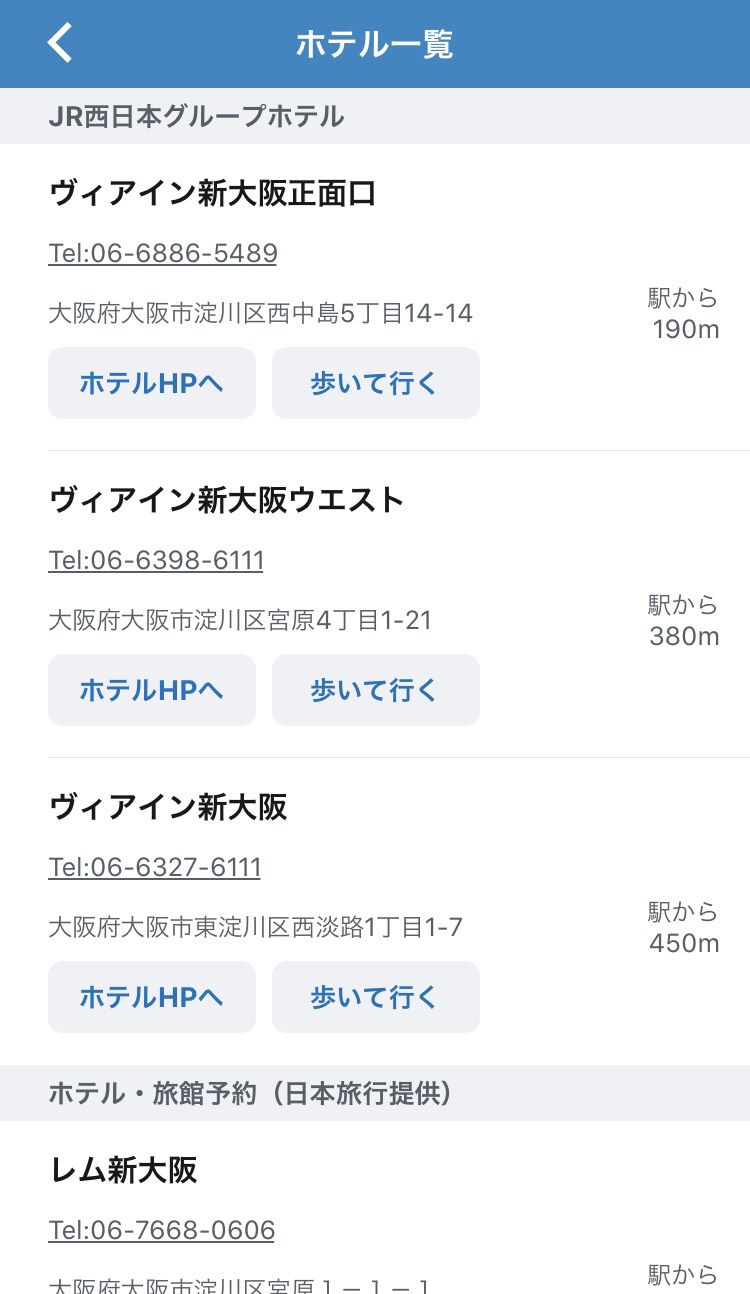Tap the address 大阪府大阪市淀川区宮原4丁目1-21

click(x=240, y=621)
